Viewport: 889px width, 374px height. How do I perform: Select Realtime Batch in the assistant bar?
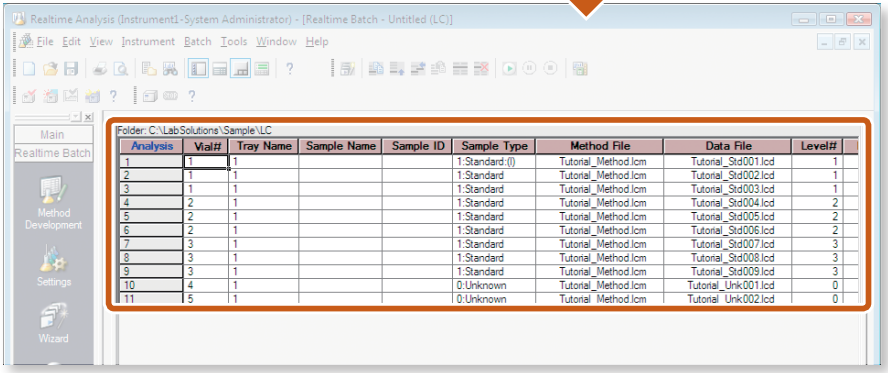coord(53,153)
